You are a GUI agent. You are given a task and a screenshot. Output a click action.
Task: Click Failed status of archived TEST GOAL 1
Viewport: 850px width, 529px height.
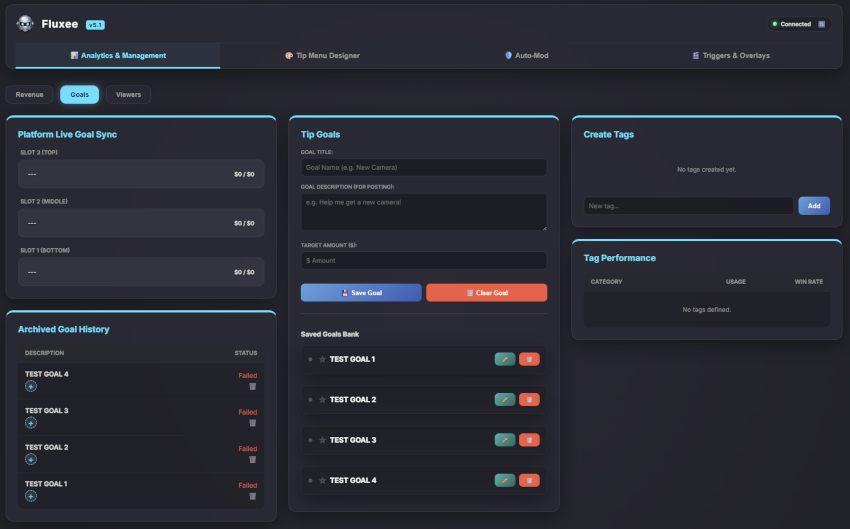coord(248,486)
